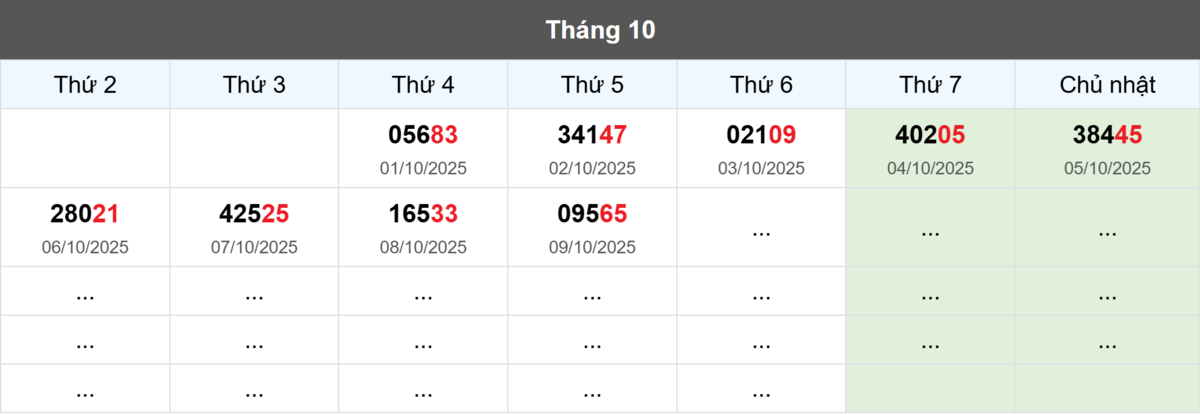Open result 42525 for 07/10/2025
The image size is (1200, 415).
254,214
